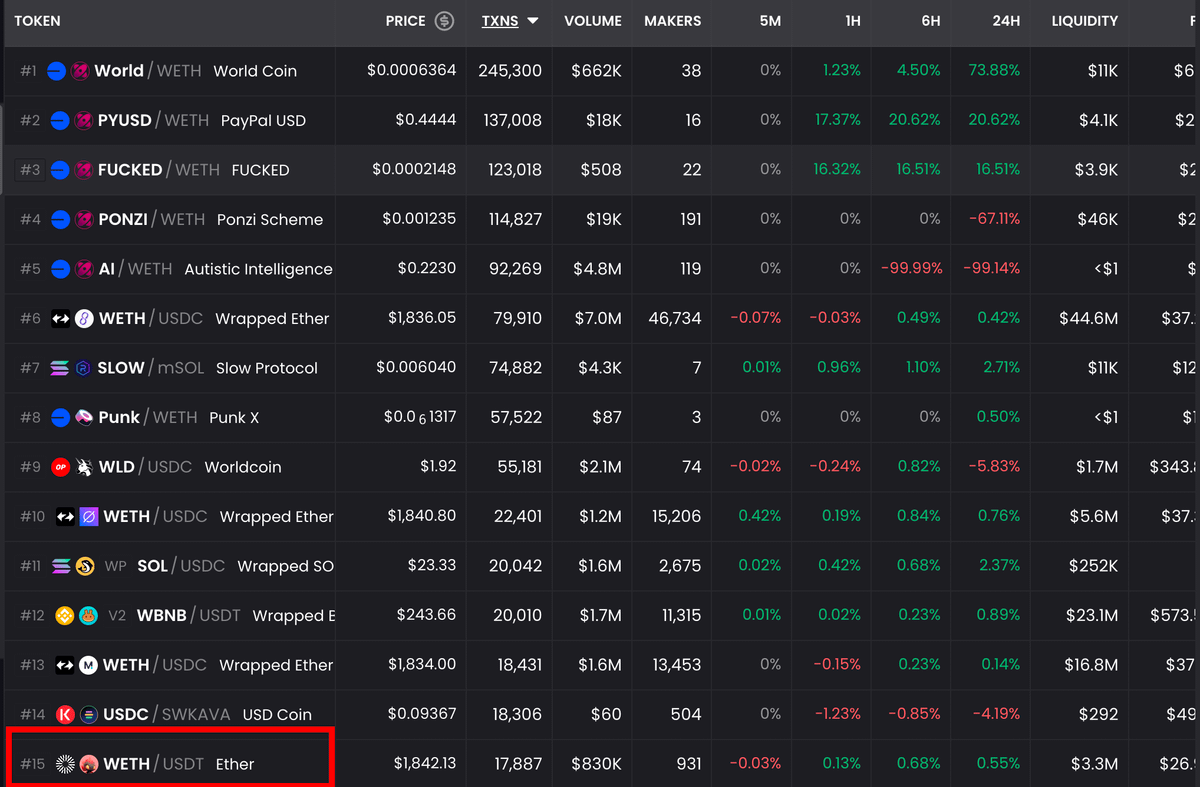Select the $3.3M liquidity value
Image resolution: width=1200 pixels, height=787 pixels.
click(1094, 764)
